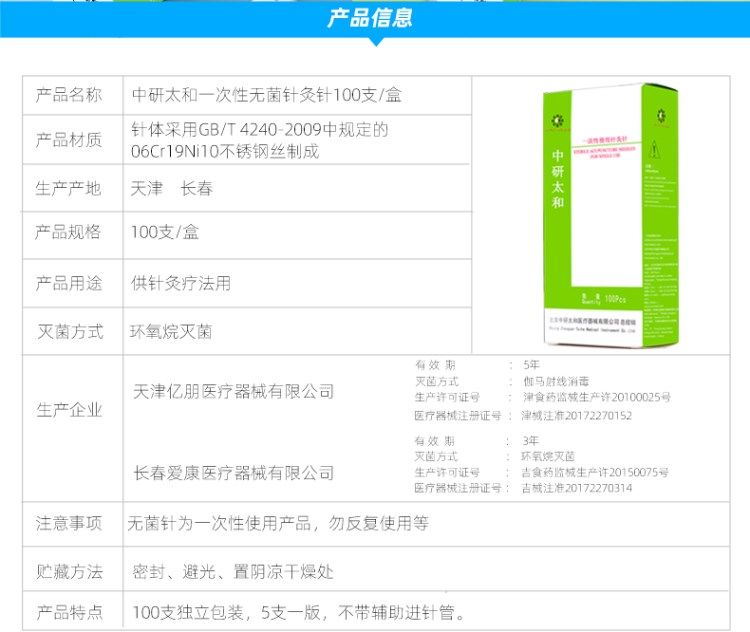Select 长春爱康医疗器械有限公司 company name
This screenshot has width=750, height=632.
[233, 473]
